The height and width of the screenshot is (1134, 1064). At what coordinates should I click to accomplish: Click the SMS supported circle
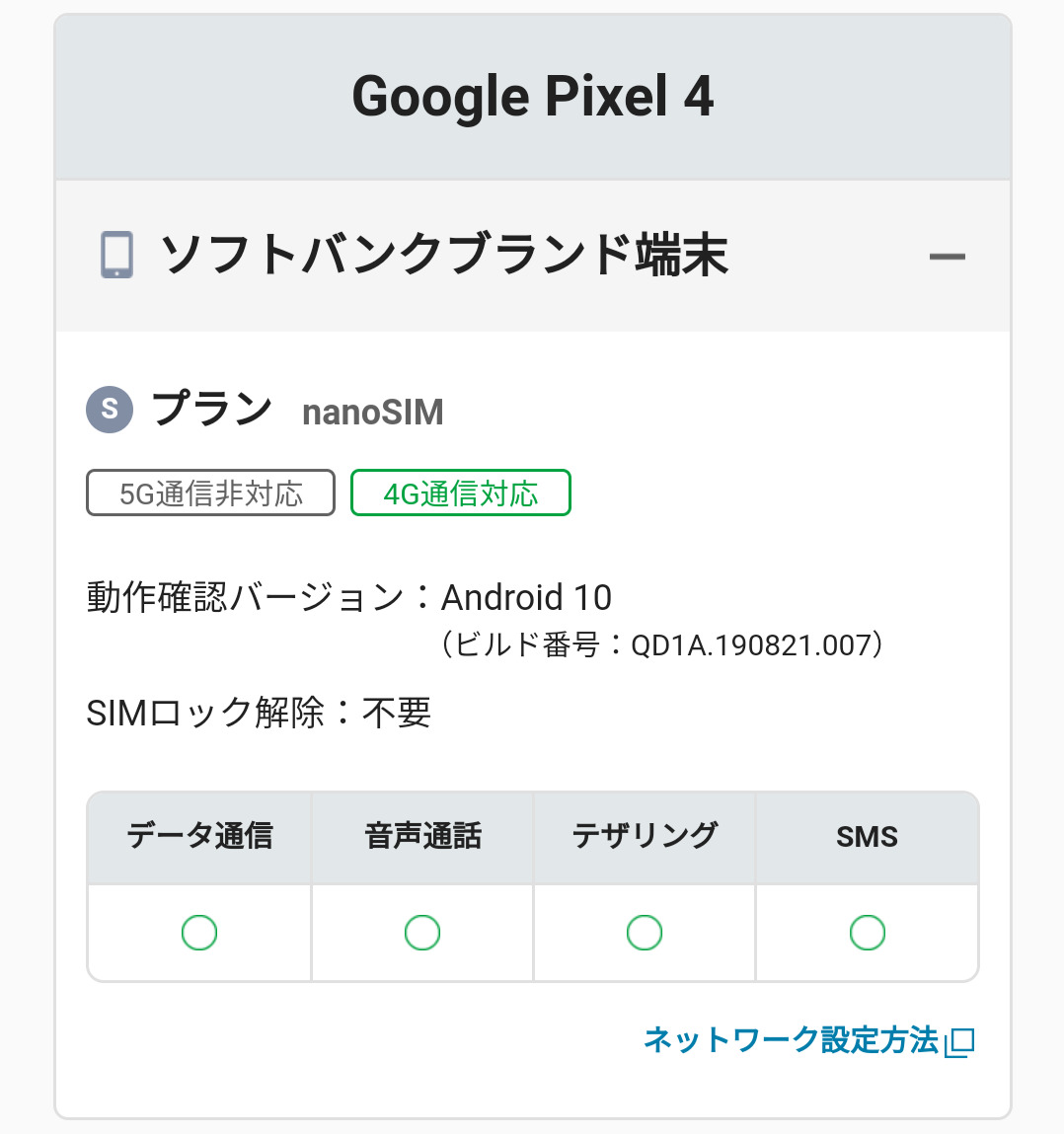(868, 933)
